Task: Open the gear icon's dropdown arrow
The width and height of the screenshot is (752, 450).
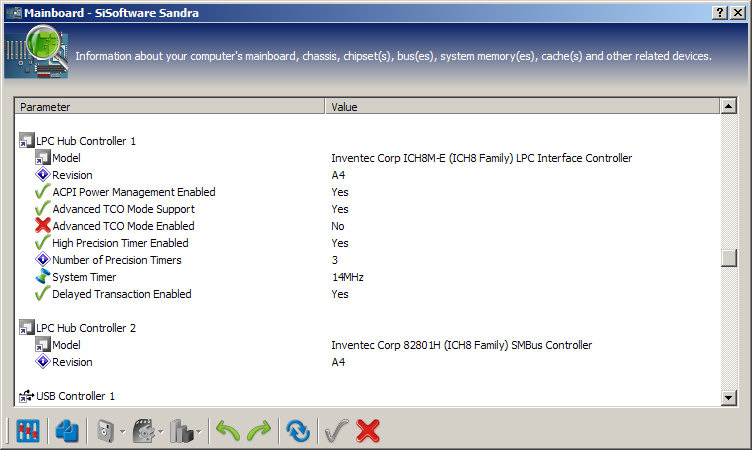Action: [161, 432]
